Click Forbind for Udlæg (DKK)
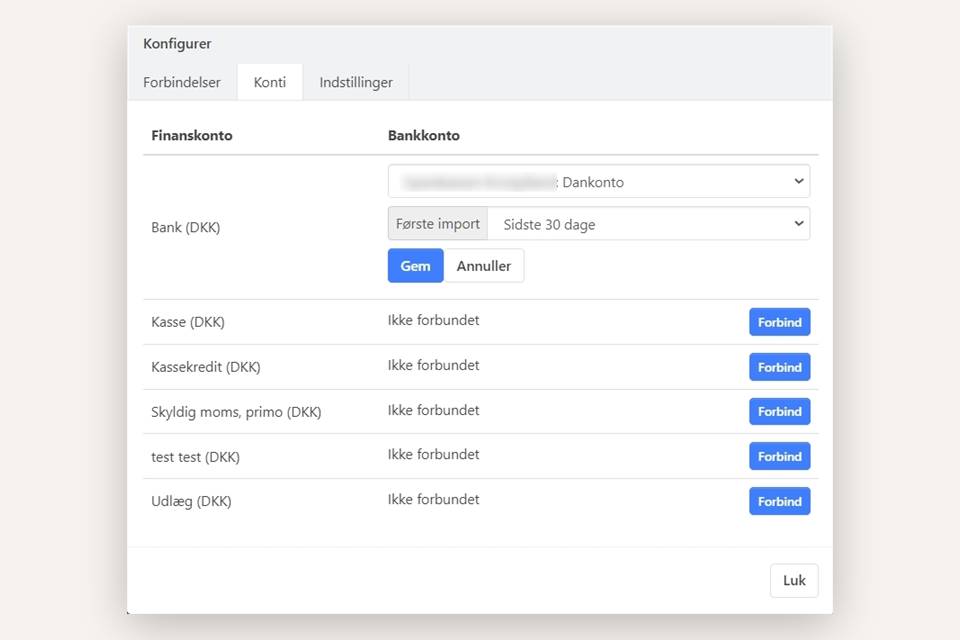Image resolution: width=960 pixels, height=640 pixels. 779,501
